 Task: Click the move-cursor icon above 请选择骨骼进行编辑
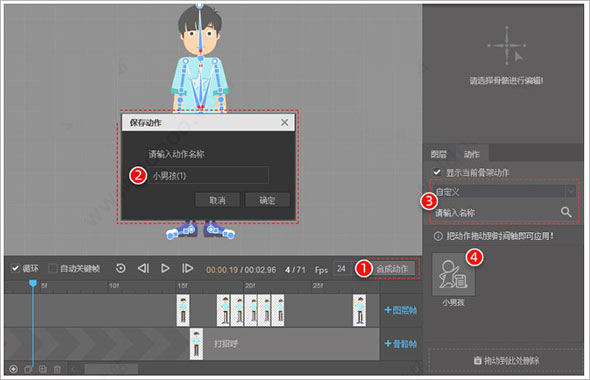click(506, 46)
